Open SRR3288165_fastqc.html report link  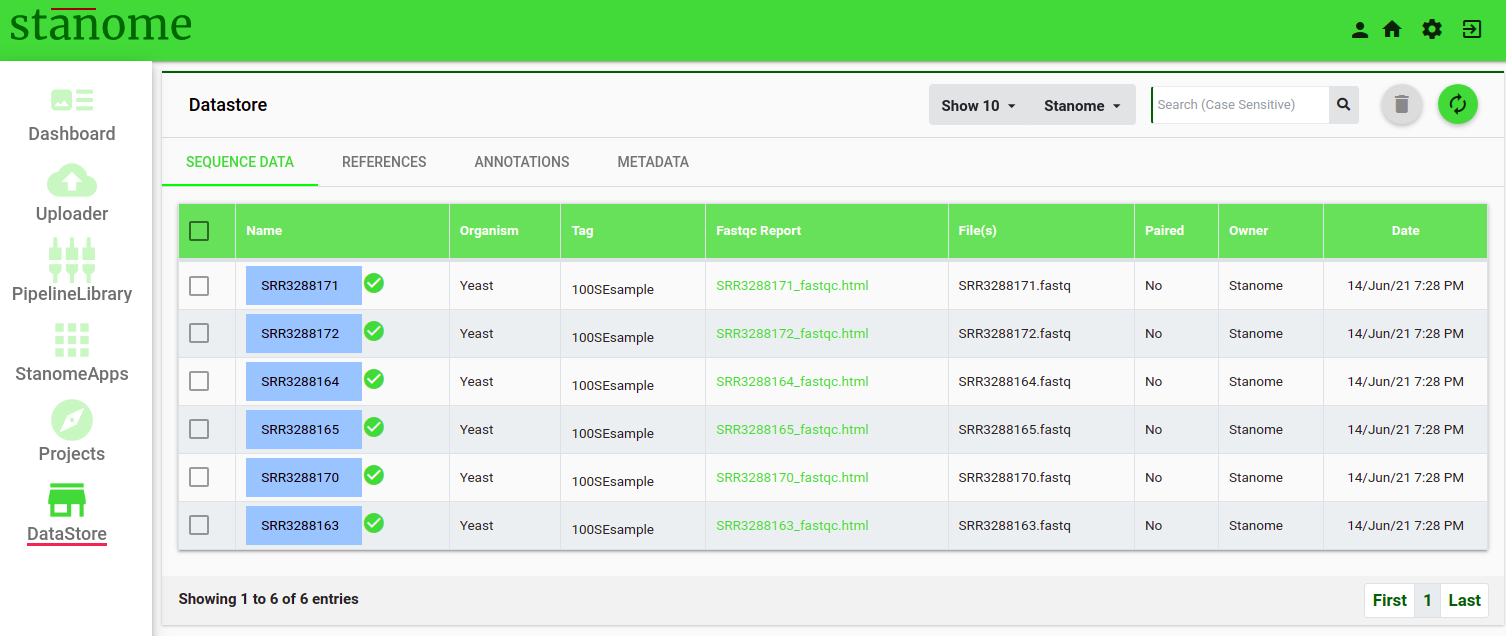[792, 430]
